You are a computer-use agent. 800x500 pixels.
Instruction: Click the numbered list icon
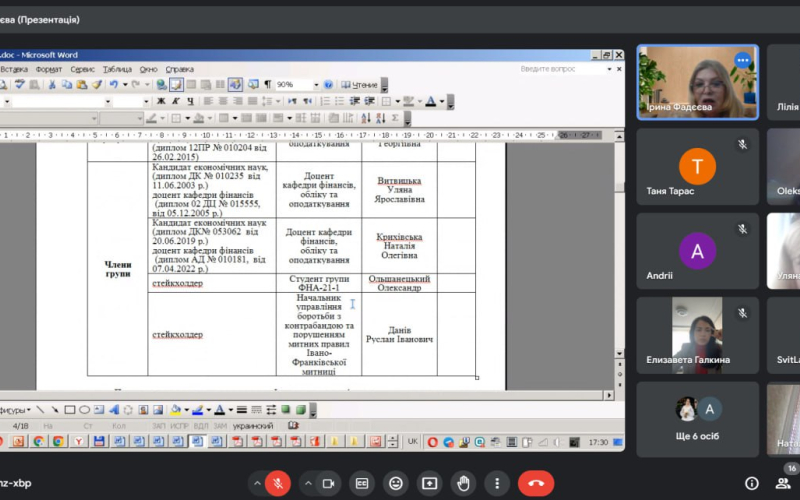(324, 102)
